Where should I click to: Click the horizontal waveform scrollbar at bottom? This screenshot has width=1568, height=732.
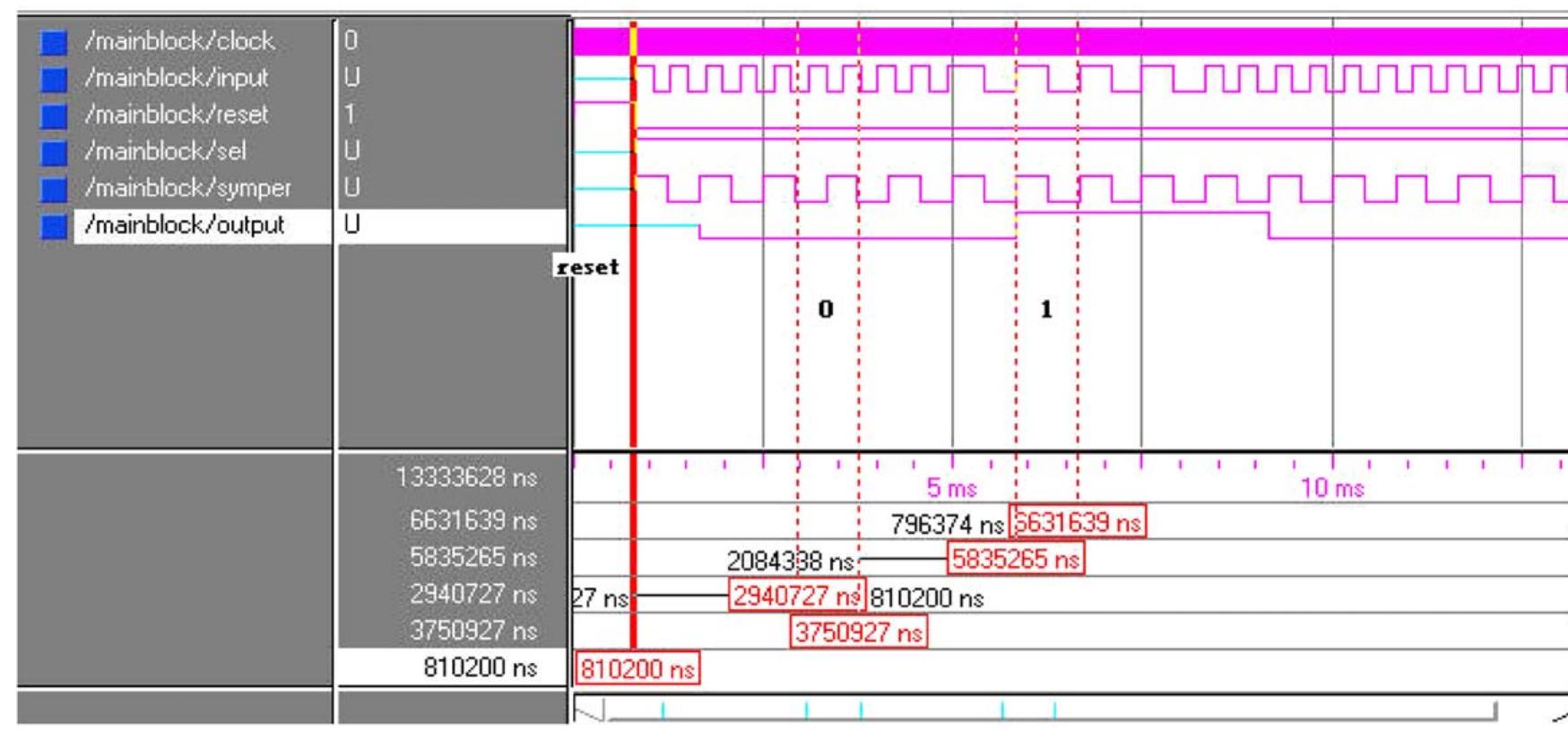(x=1052, y=710)
